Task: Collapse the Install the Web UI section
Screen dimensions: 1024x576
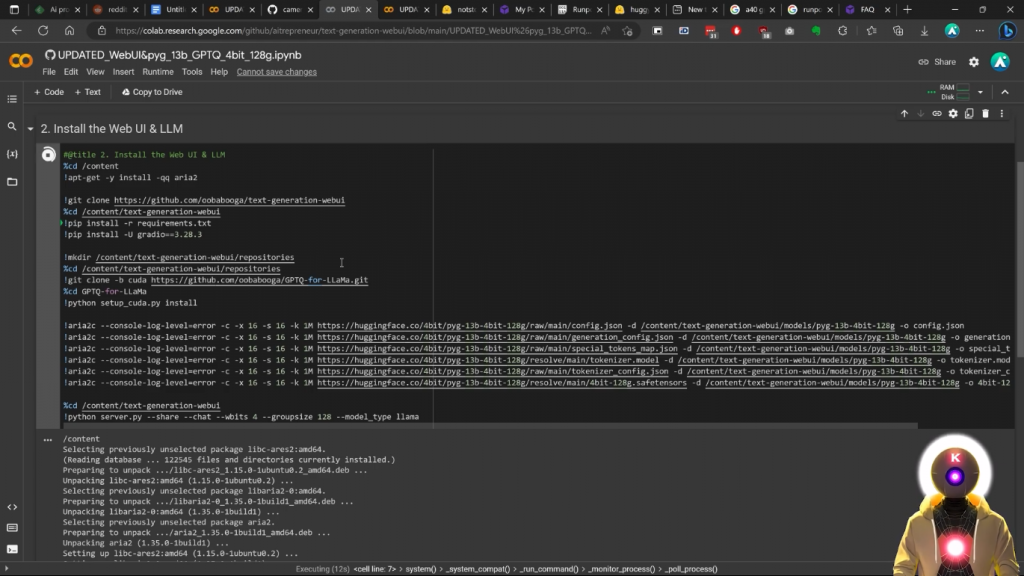Action: [30, 129]
